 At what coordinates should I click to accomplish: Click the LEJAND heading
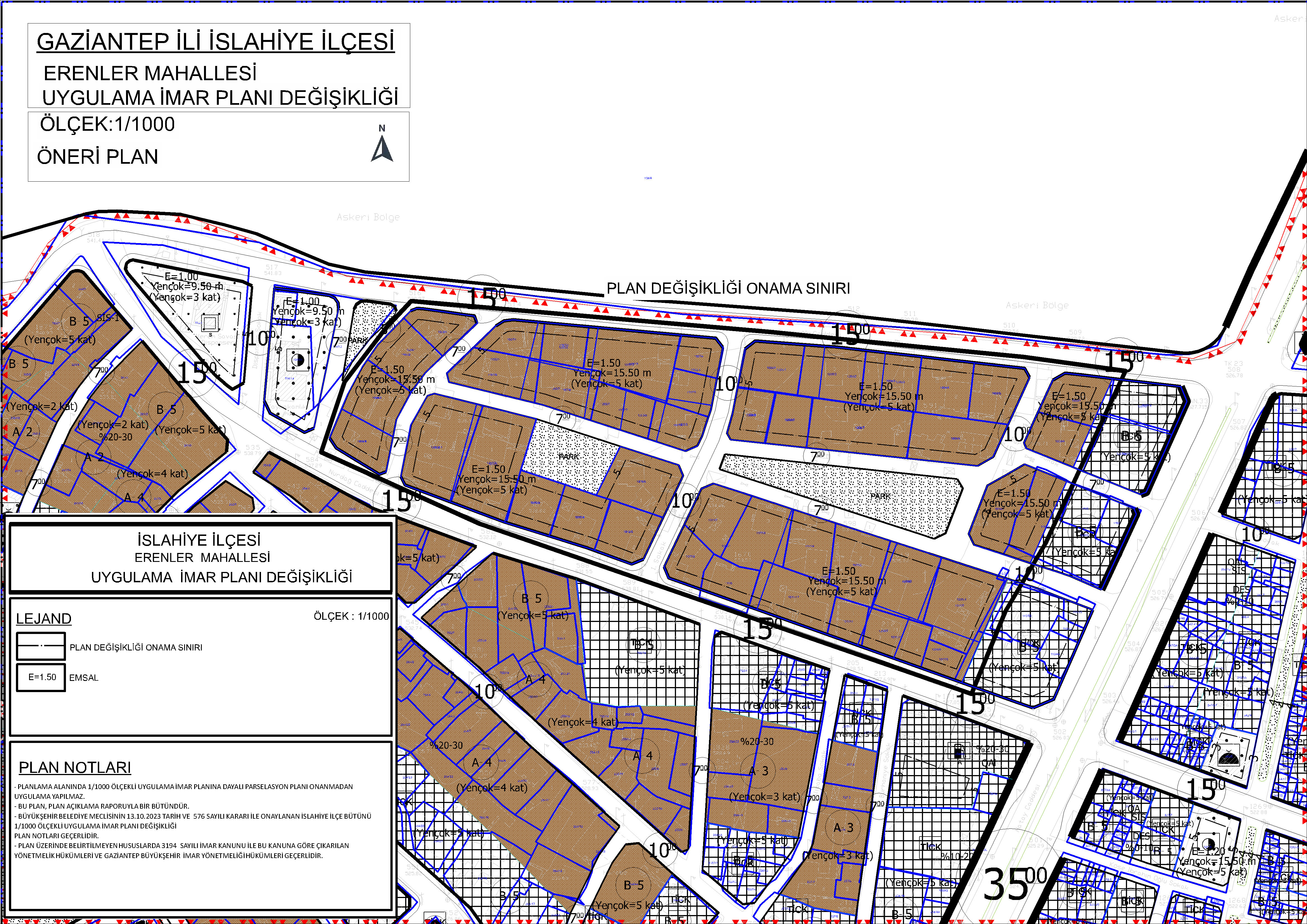tap(44, 619)
